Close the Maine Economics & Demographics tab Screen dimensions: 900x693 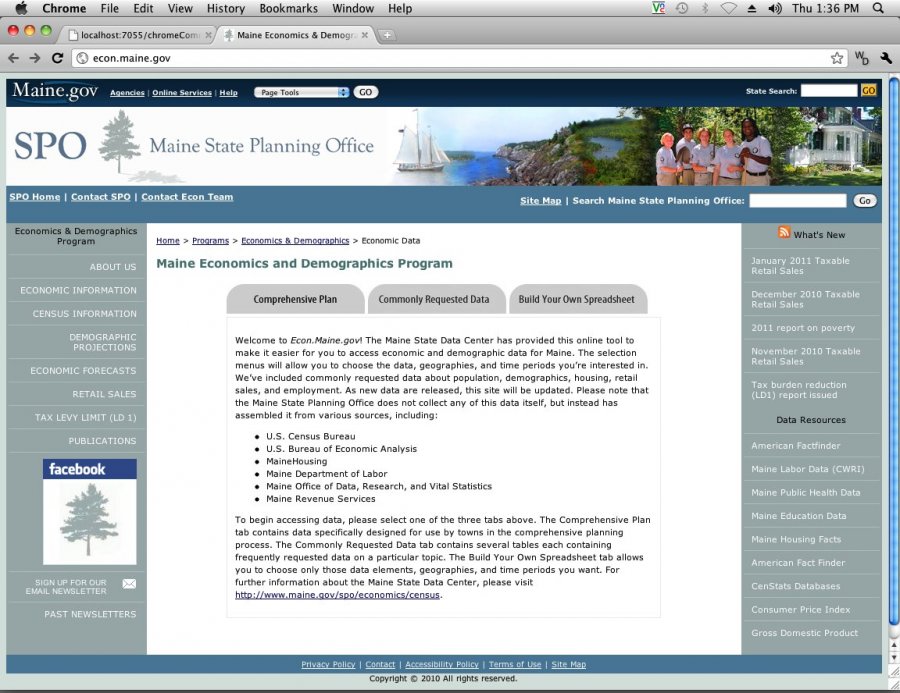click(364, 35)
